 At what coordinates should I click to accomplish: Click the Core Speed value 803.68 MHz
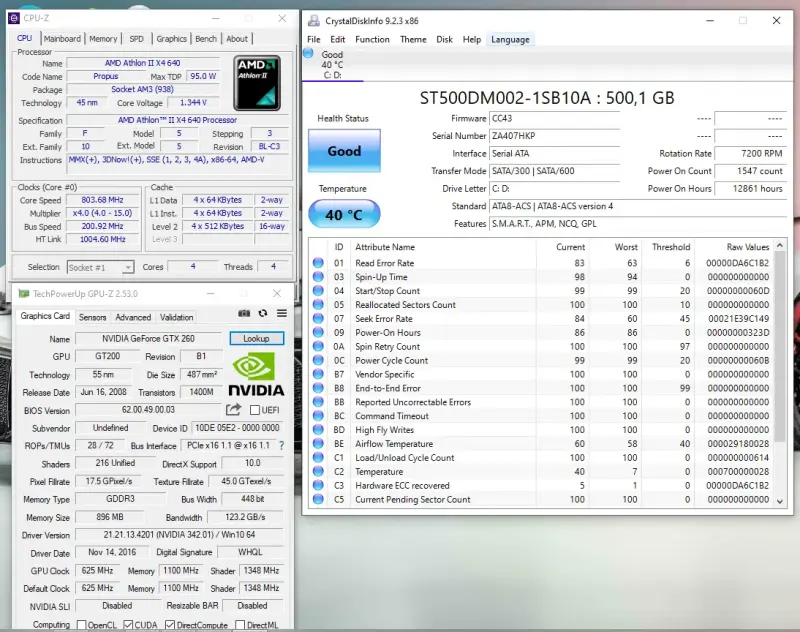[102, 200]
